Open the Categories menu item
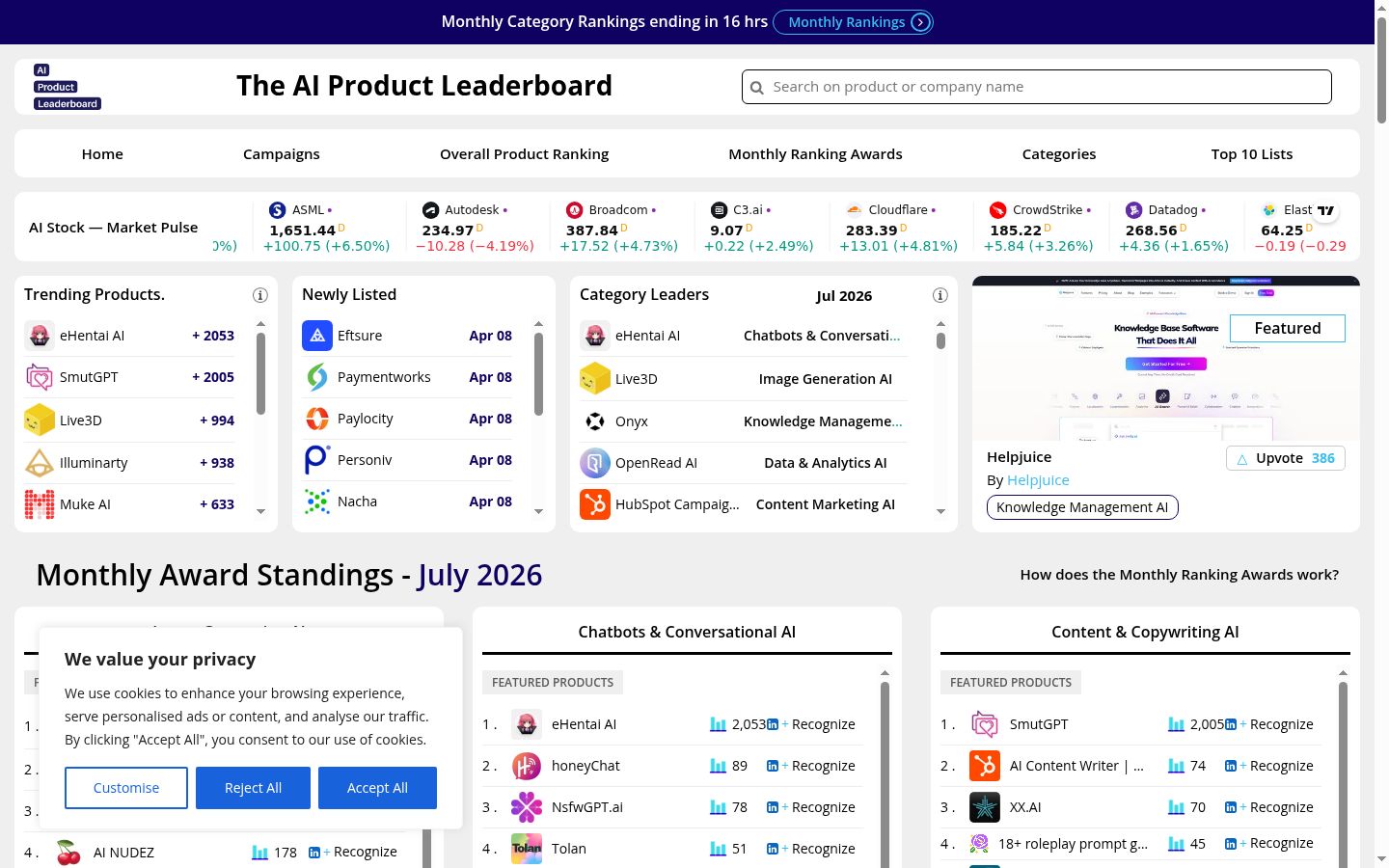The width and height of the screenshot is (1389, 868). click(1059, 154)
